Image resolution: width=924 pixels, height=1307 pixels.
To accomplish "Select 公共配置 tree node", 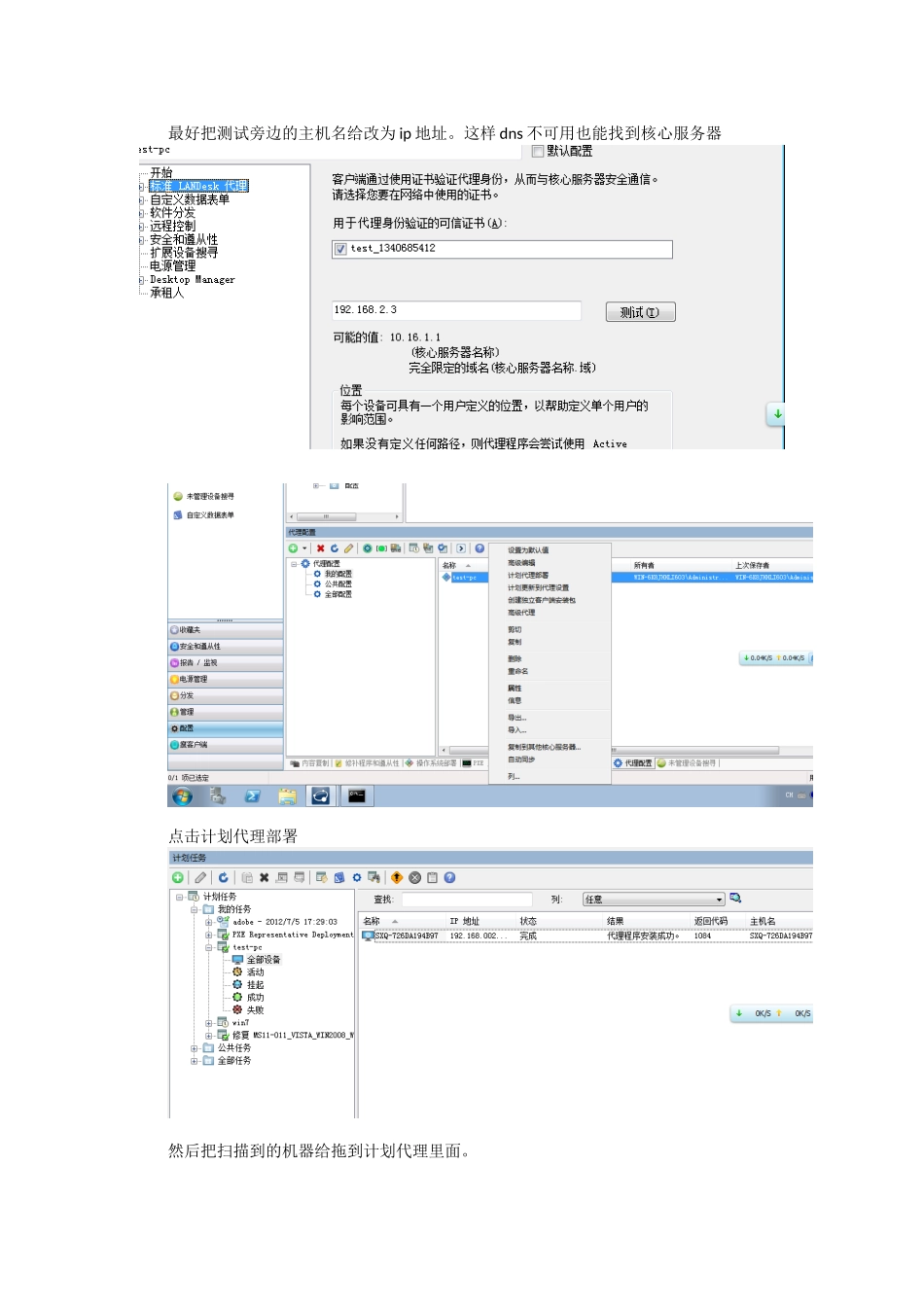I will click(338, 584).
